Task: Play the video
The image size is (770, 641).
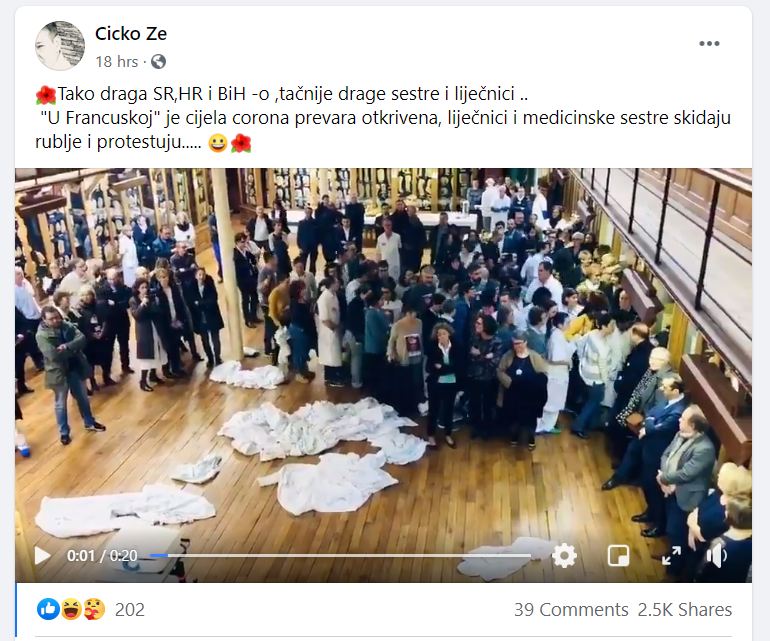Action: 43,556
